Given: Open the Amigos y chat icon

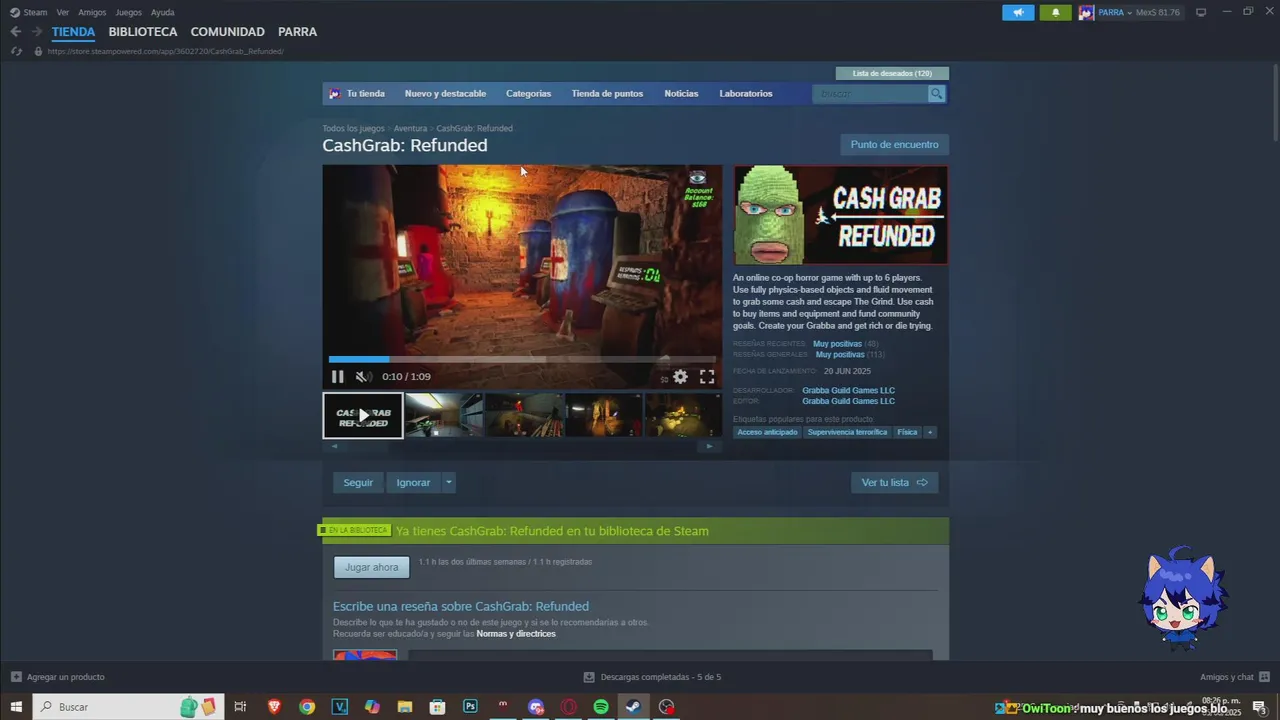Looking at the screenshot, I should click(1264, 677).
